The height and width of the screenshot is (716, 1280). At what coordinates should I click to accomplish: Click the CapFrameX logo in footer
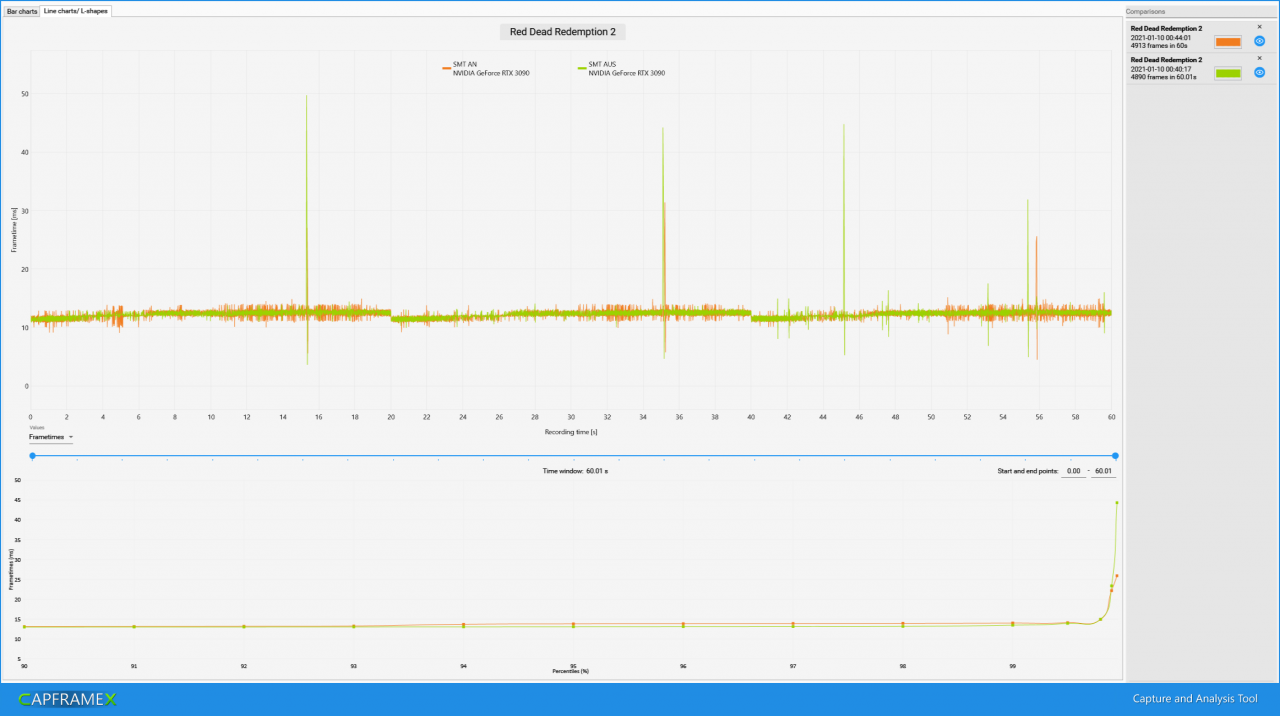tap(67, 699)
